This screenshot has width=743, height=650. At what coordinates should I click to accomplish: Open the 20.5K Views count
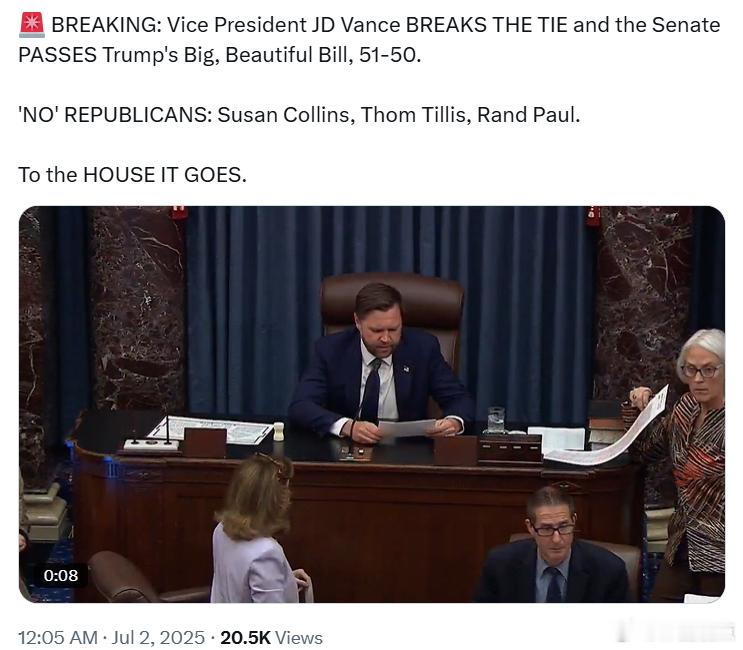[271, 637]
